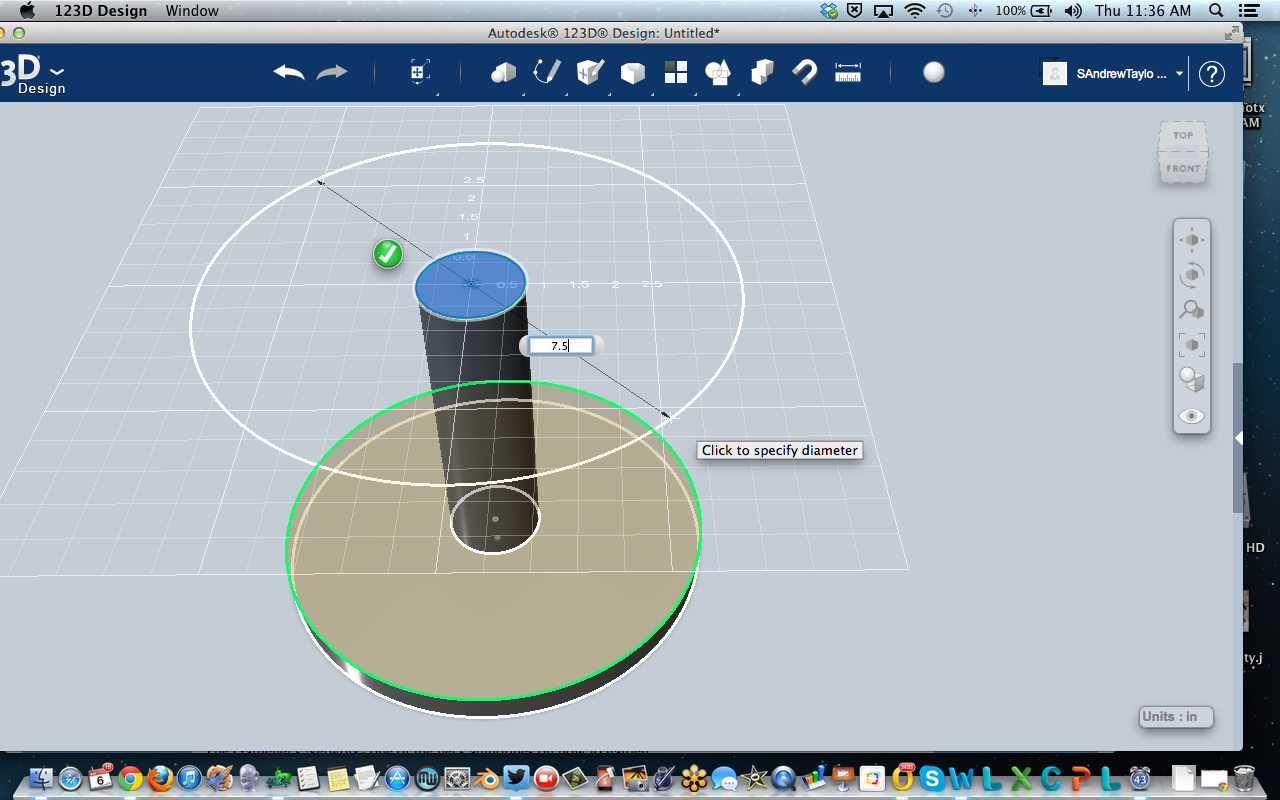1280x800 pixels.
Task: Redo with the forward arrow
Action: (332, 72)
